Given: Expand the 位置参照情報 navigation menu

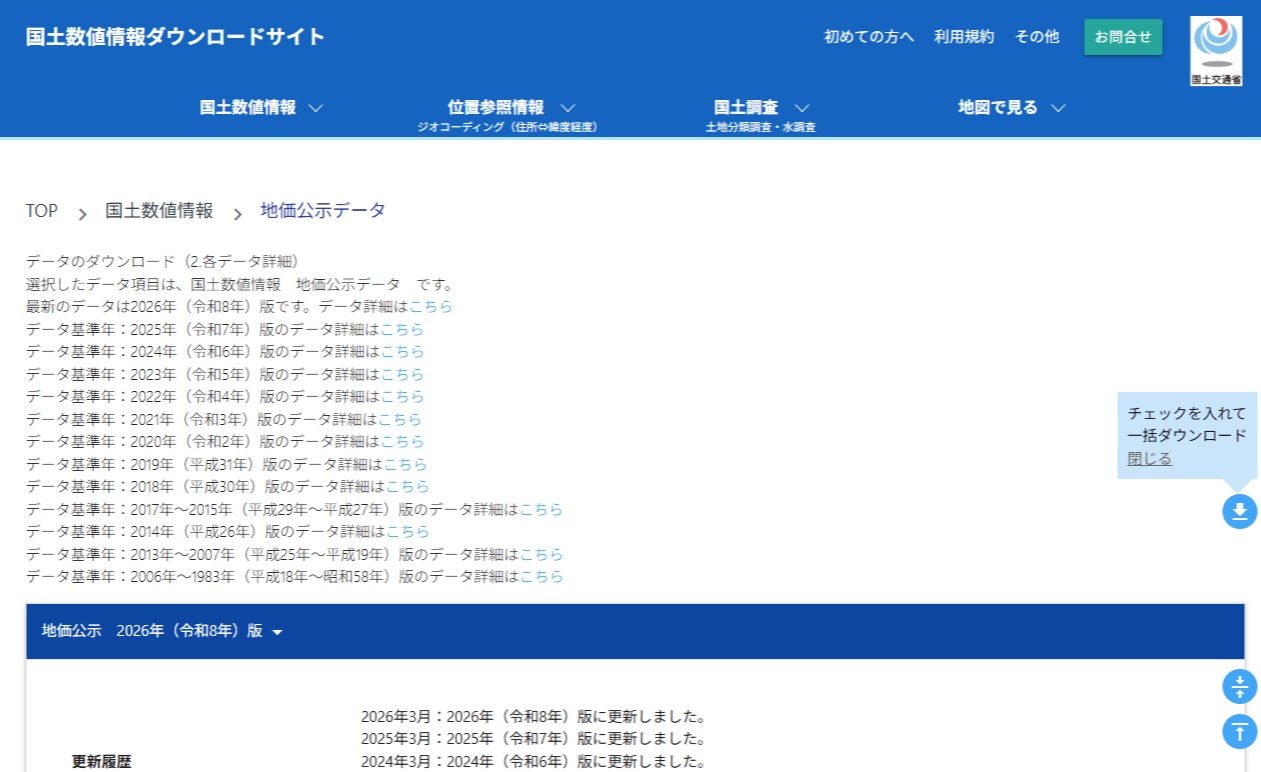Looking at the screenshot, I should coord(510,108).
